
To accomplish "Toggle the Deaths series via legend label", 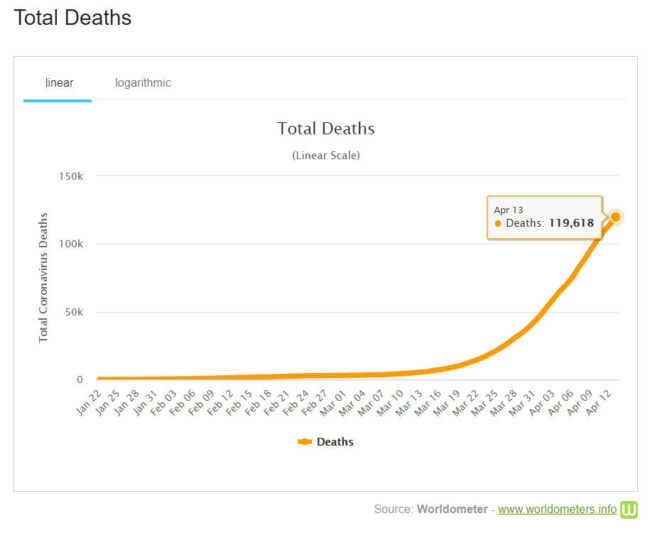I will [x=335, y=441].
